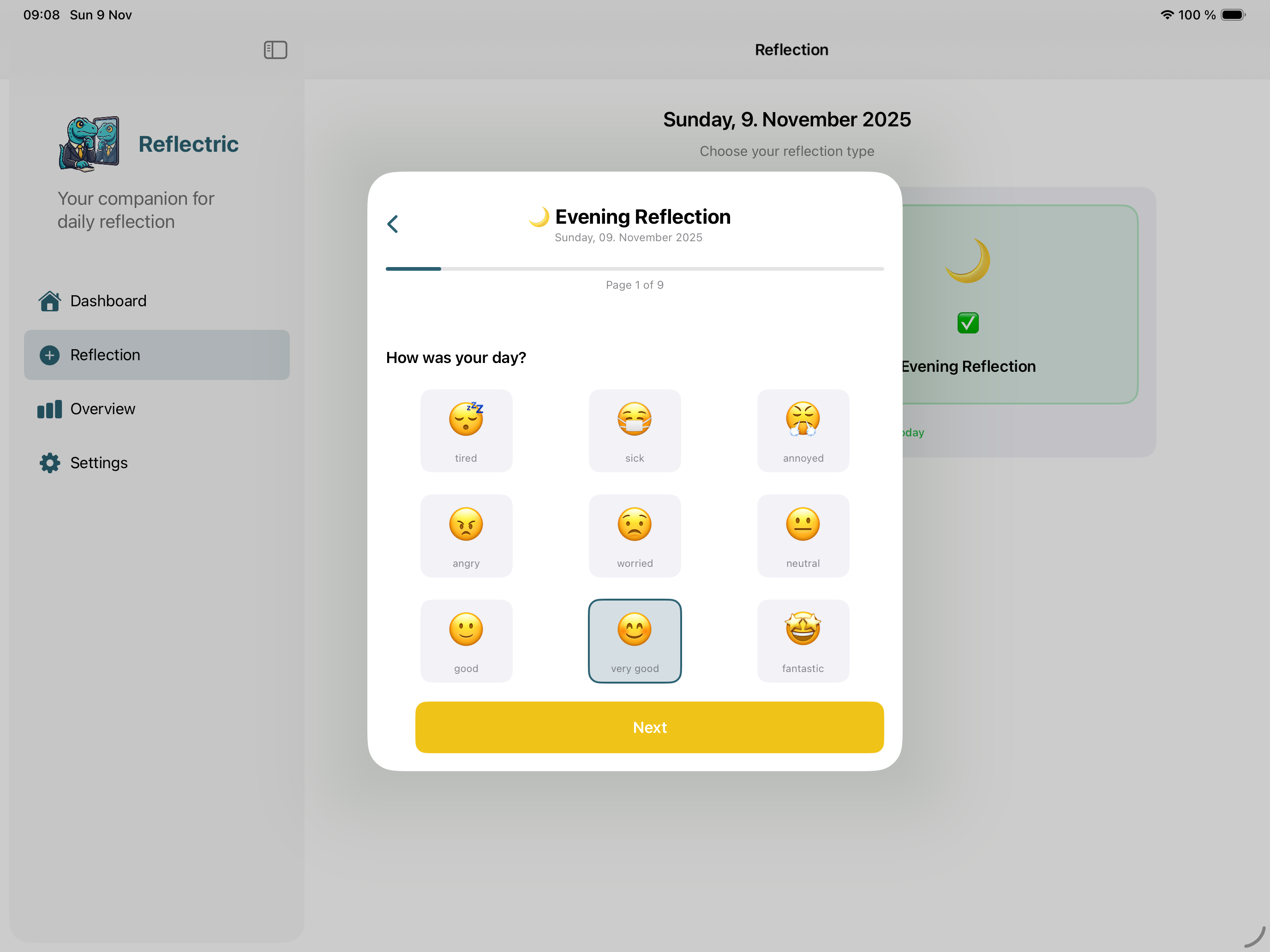This screenshot has width=1270, height=952.
Task: Choose the sick mood
Action: coord(635,430)
